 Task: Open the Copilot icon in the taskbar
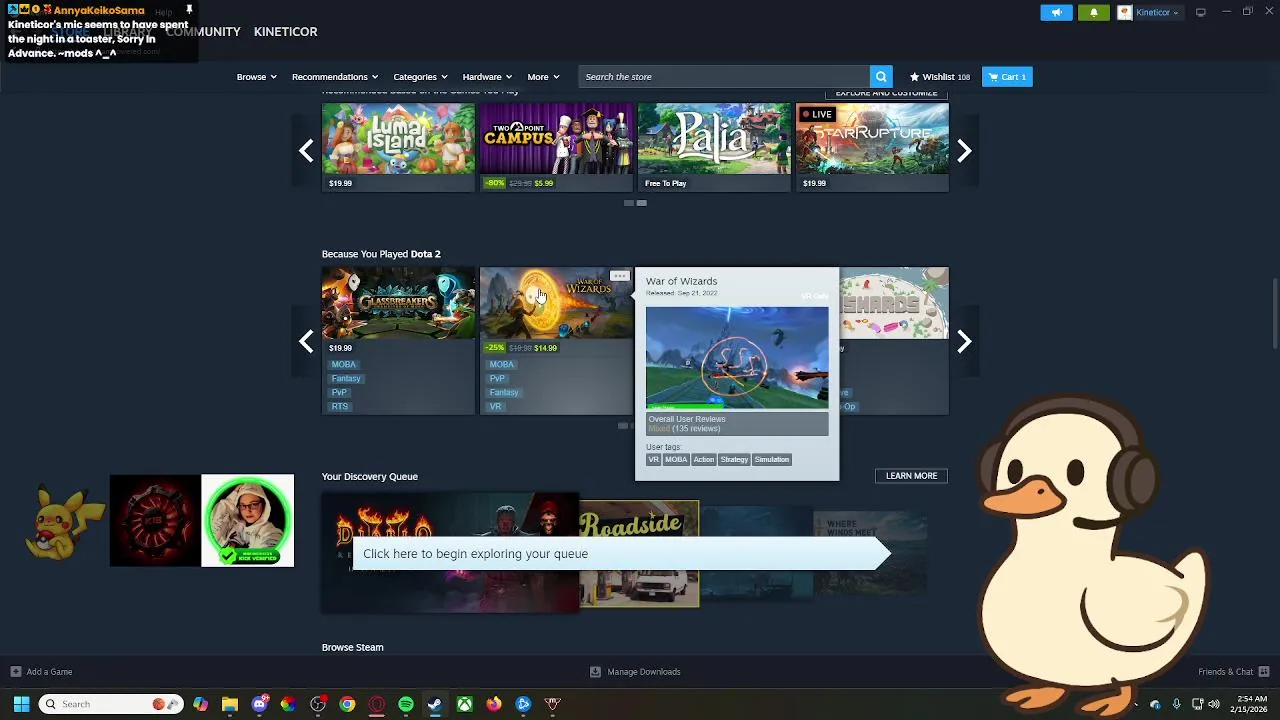(201, 704)
